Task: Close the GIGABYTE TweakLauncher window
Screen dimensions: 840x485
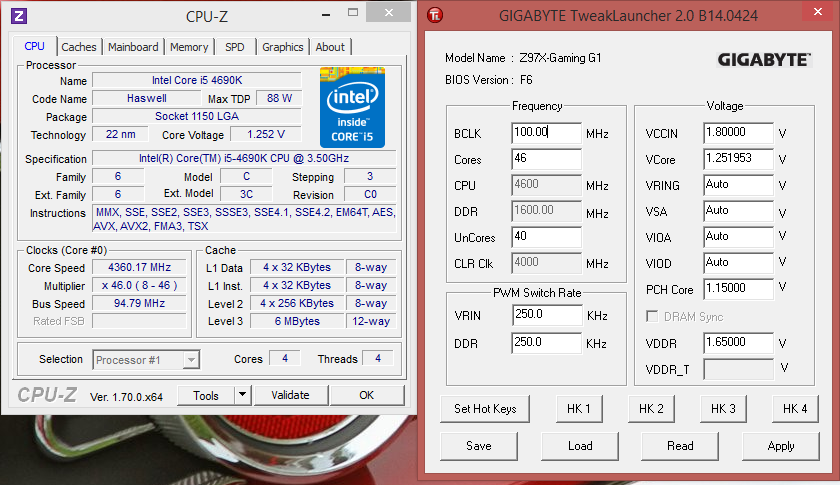Action: click(818, 12)
